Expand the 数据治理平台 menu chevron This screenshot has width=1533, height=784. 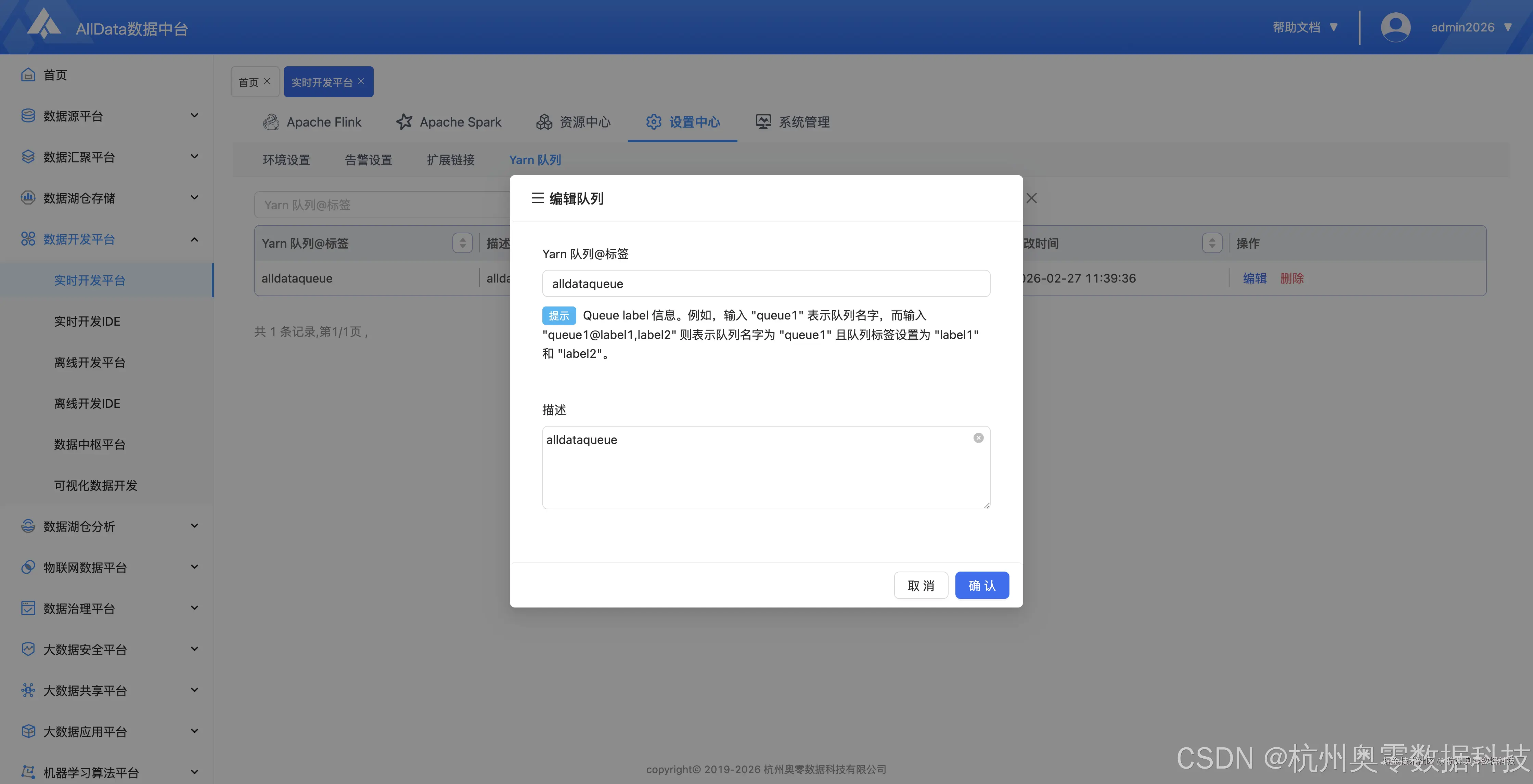click(194, 608)
